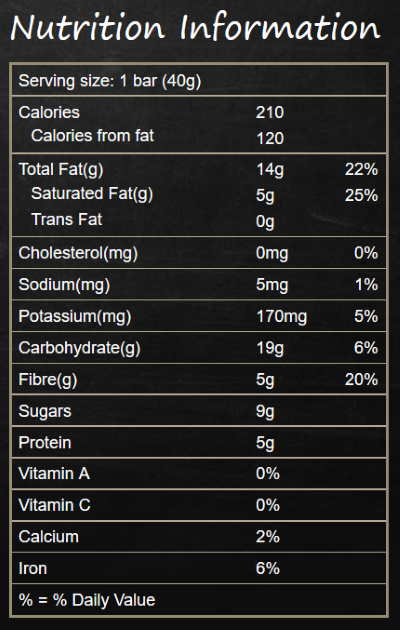Select the Vitamin C 0% value
400x630 pixels.
point(268,505)
